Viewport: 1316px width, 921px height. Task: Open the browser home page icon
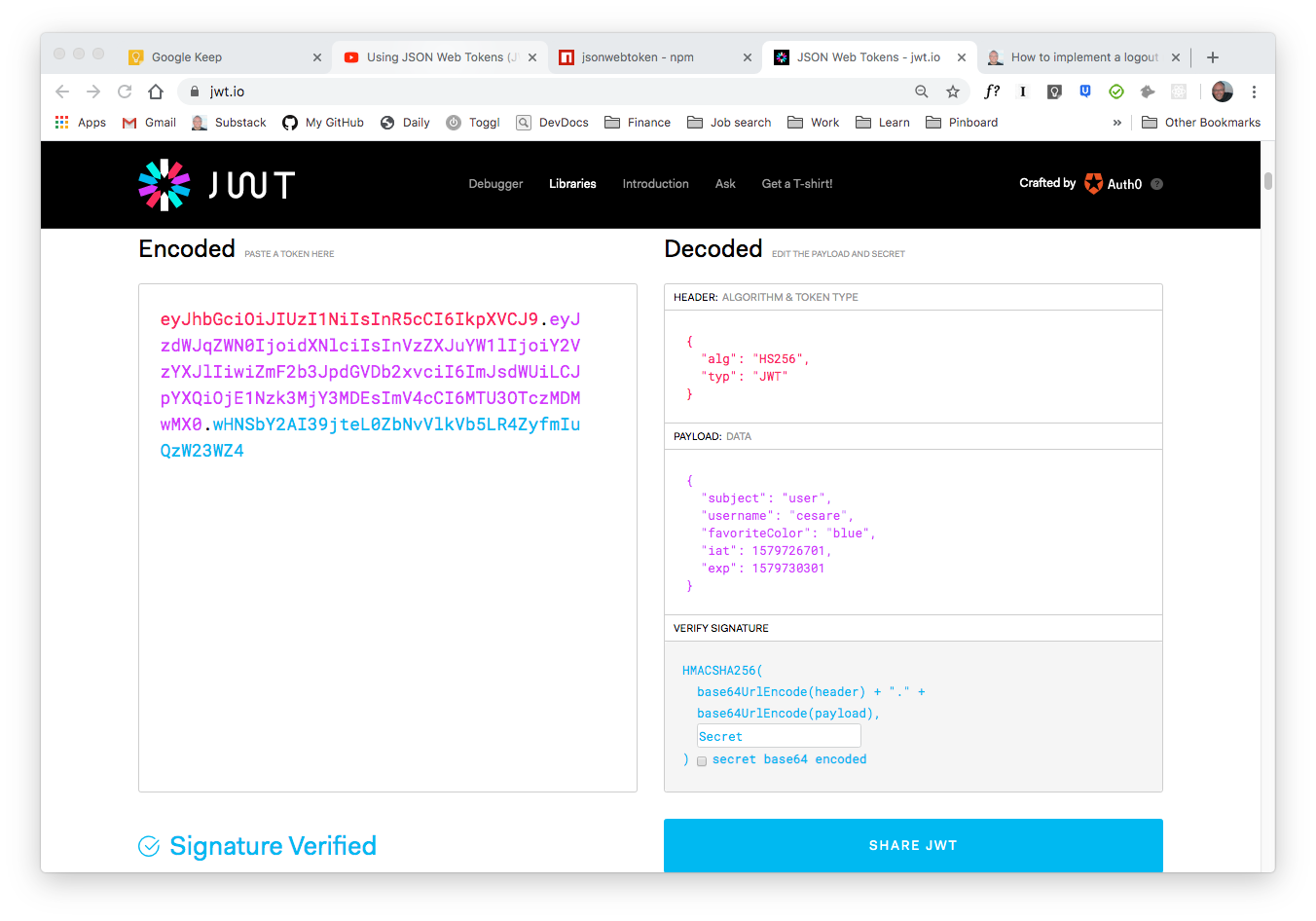click(156, 92)
